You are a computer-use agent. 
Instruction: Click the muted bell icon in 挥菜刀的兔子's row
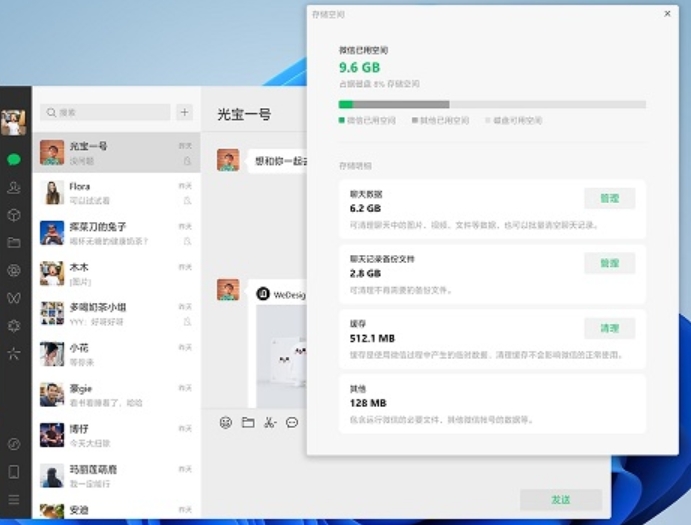coord(187,241)
